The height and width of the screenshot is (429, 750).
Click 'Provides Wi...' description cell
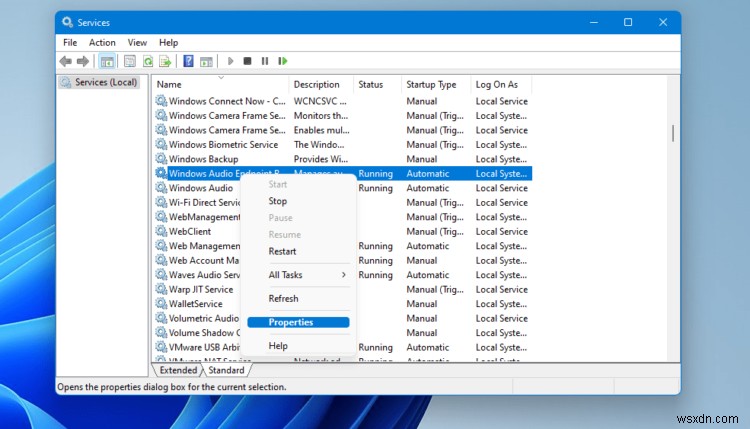(x=320, y=159)
